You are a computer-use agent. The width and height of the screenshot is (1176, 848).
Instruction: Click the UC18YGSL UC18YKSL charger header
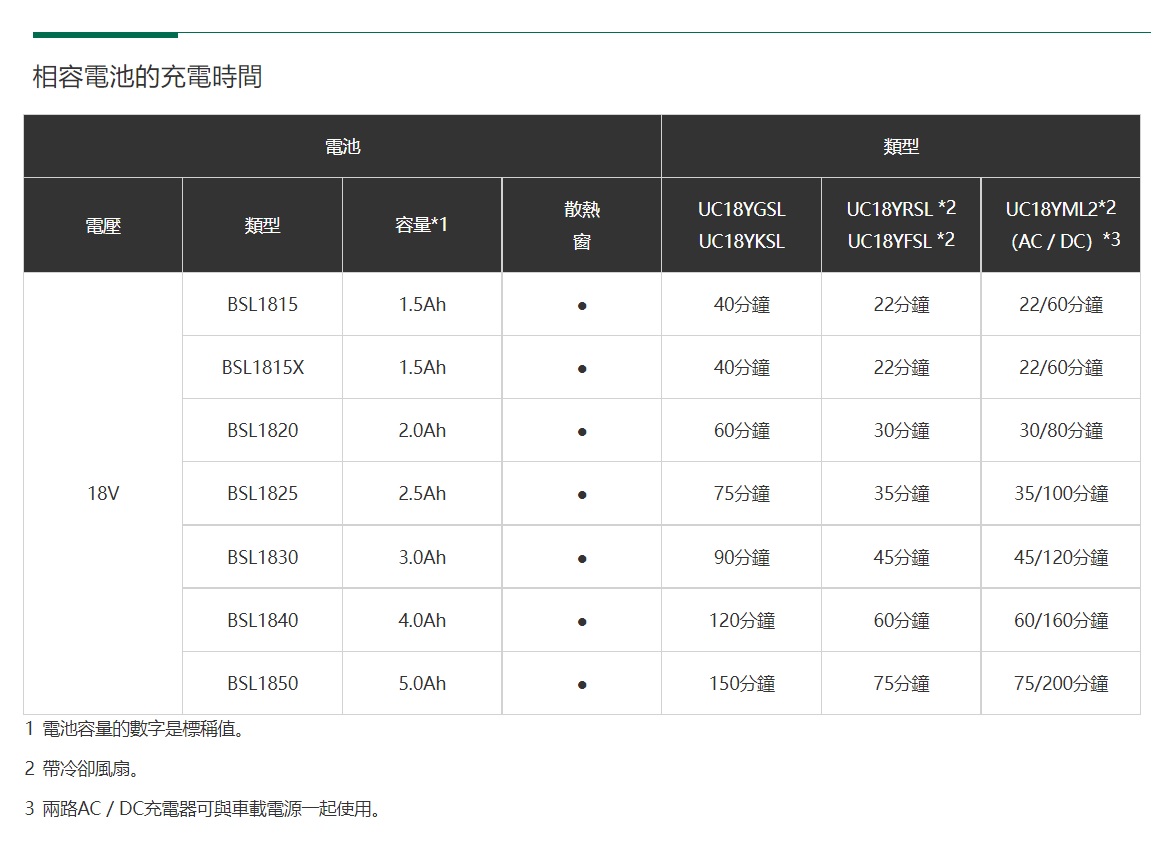click(x=741, y=226)
